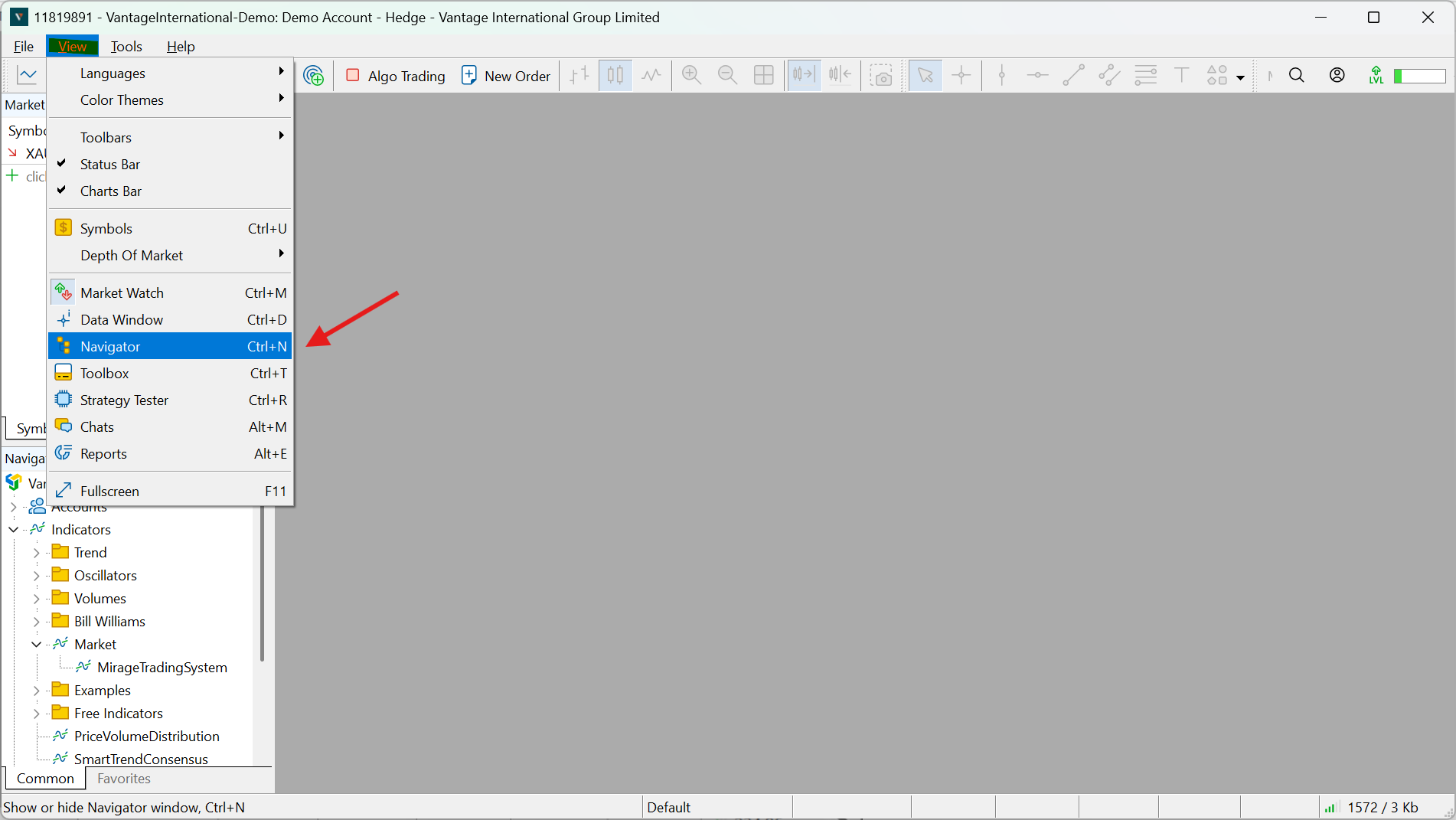Viewport: 1456px width, 820px height.
Task: Click the 1572 / 3 Kb traffic indicator
Action: [1383, 808]
